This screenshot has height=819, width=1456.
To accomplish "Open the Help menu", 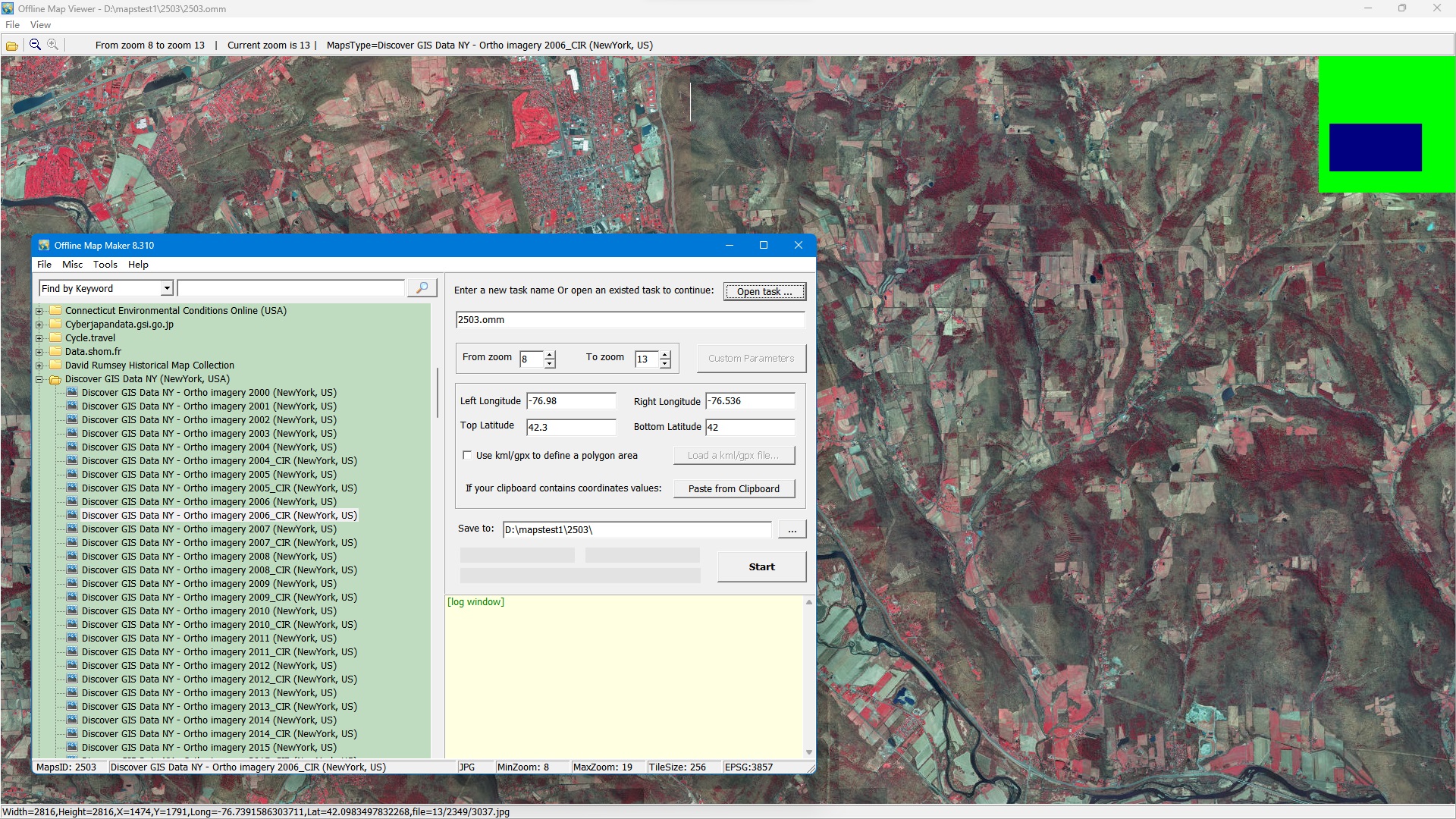I will click(138, 264).
